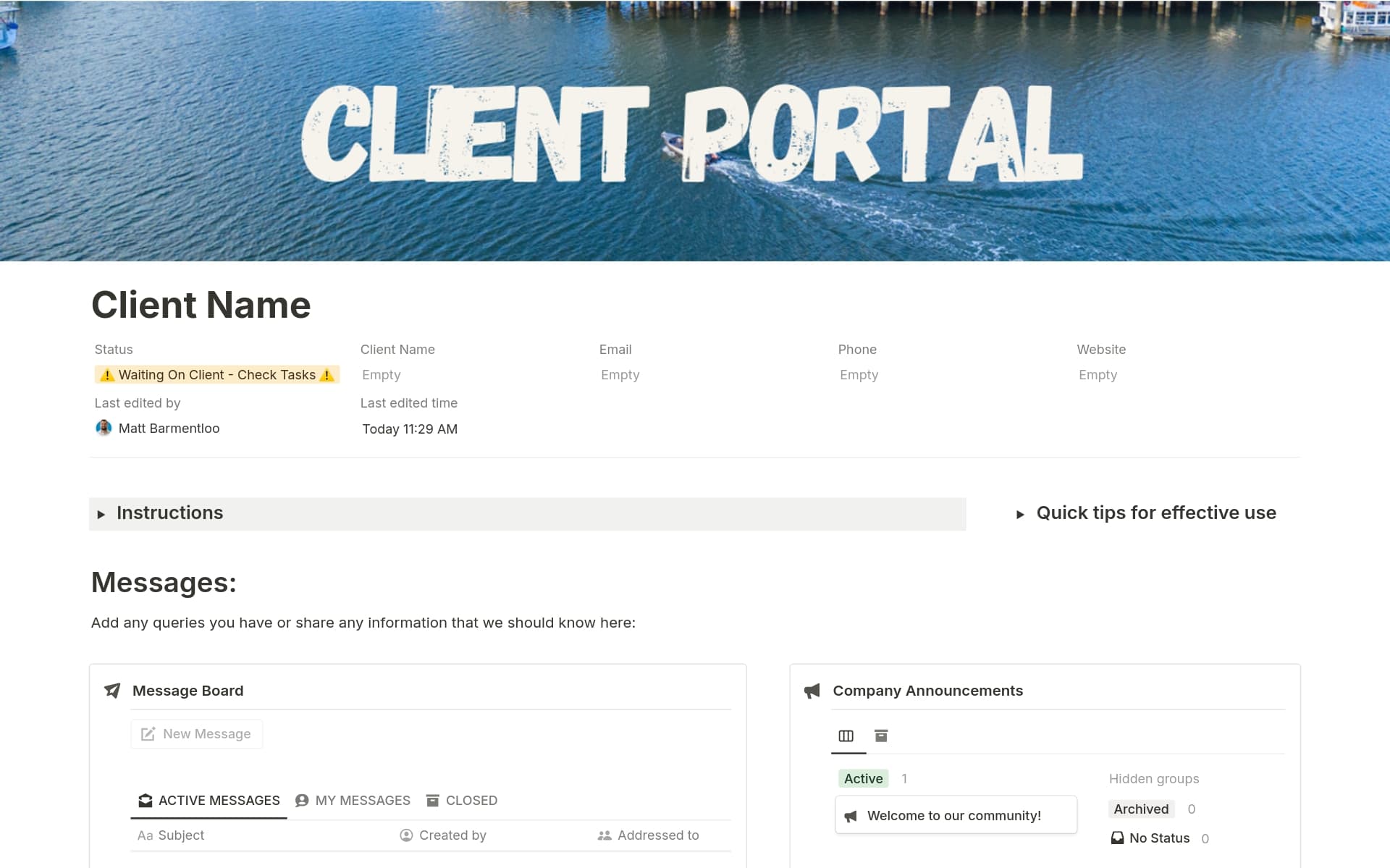The width and height of the screenshot is (1390, 868).
Task: Select the board view icon in Announcements
Action: tap(846, 736)
